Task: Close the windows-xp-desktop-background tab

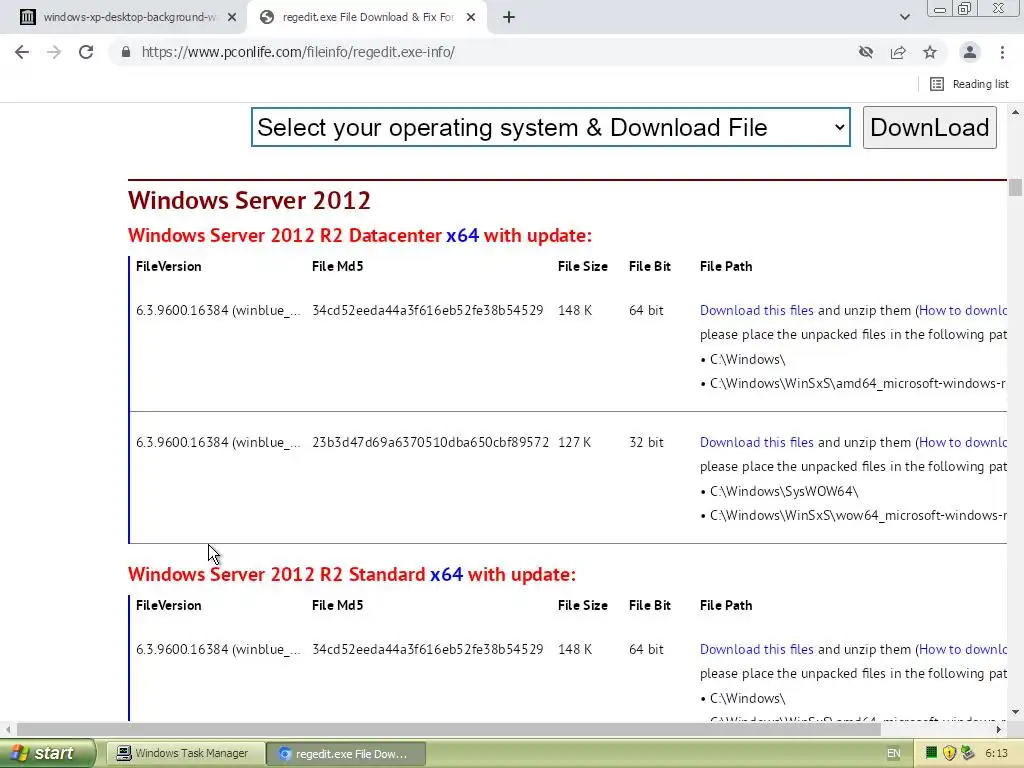Action: 232,18
